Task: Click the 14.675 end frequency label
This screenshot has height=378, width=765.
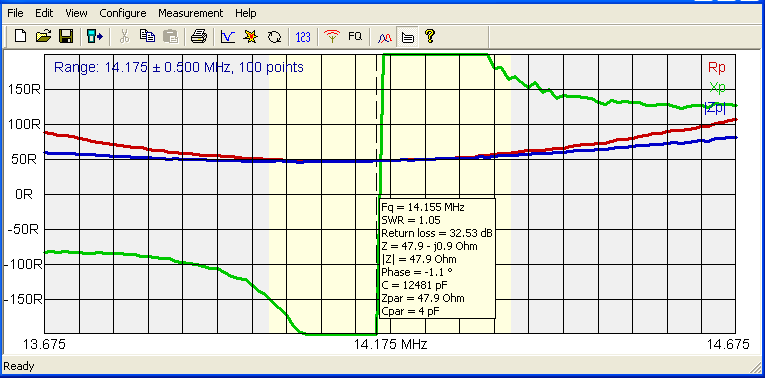Action: tap(728, 344)
